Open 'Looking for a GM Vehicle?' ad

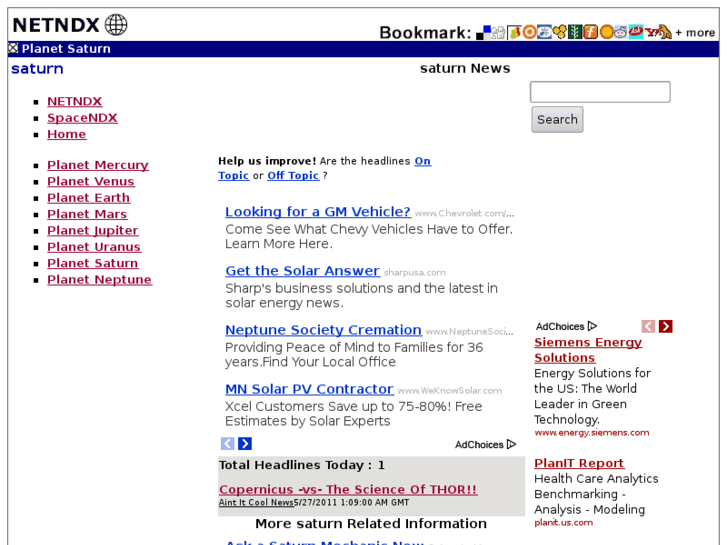click(318, 212)
